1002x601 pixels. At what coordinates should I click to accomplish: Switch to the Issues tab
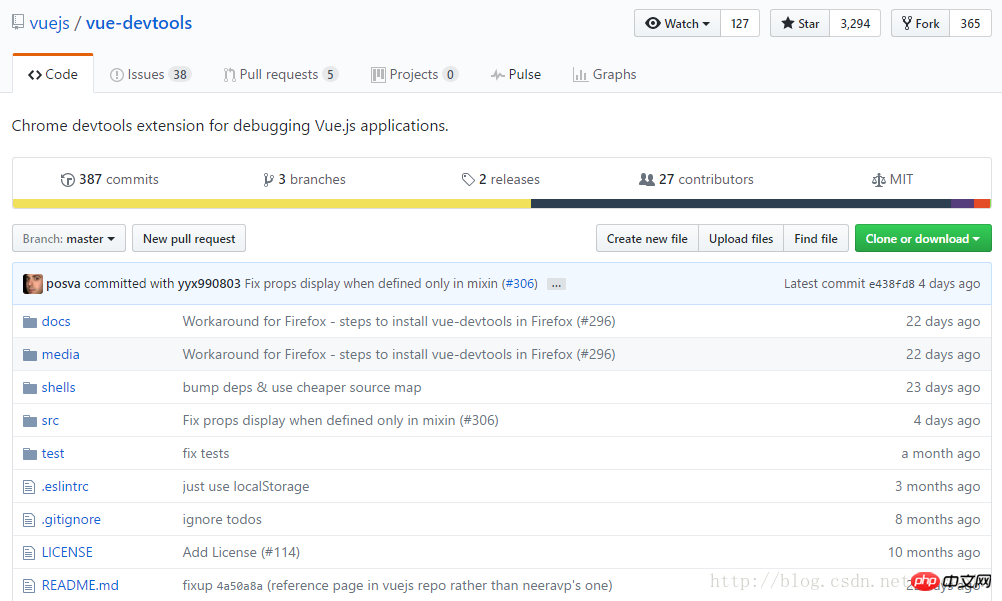click(150, 75)
